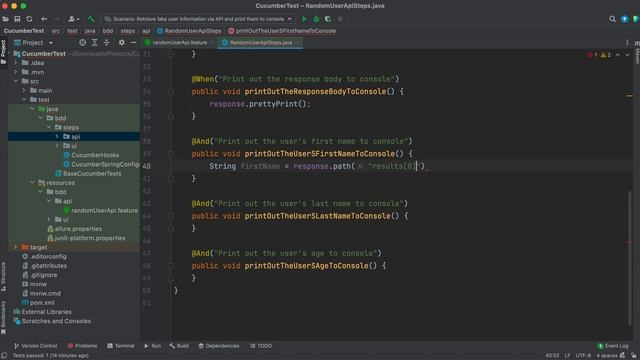Collapse the src folder
Image resolution: width=640 pixels, height=360 pixels.
tap(16, 81)
